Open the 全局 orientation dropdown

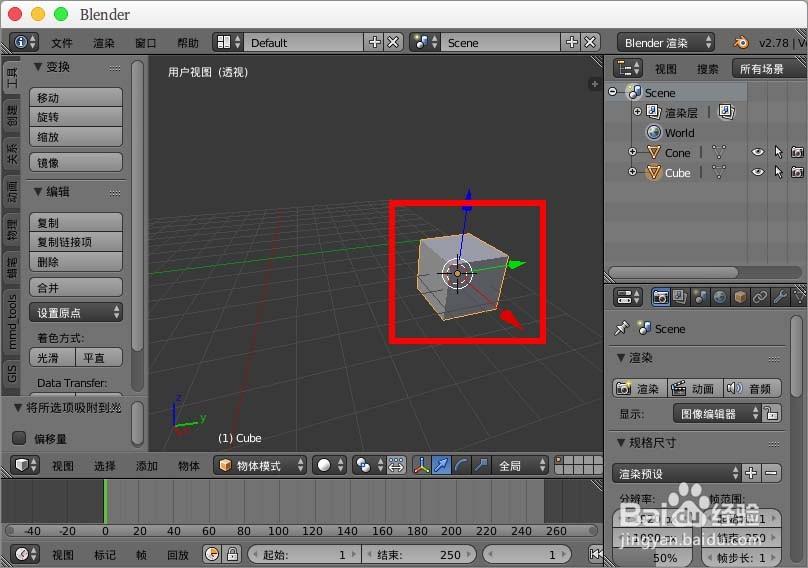click(x=519, y=465)
